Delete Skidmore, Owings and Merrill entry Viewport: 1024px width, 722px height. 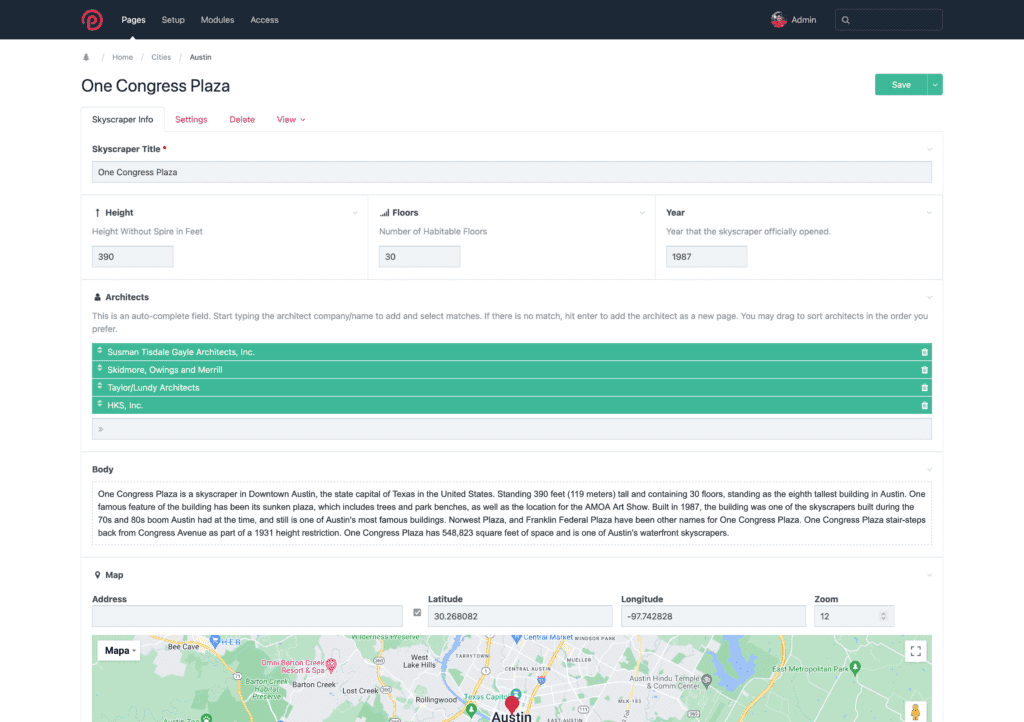(x=924, y=370)
